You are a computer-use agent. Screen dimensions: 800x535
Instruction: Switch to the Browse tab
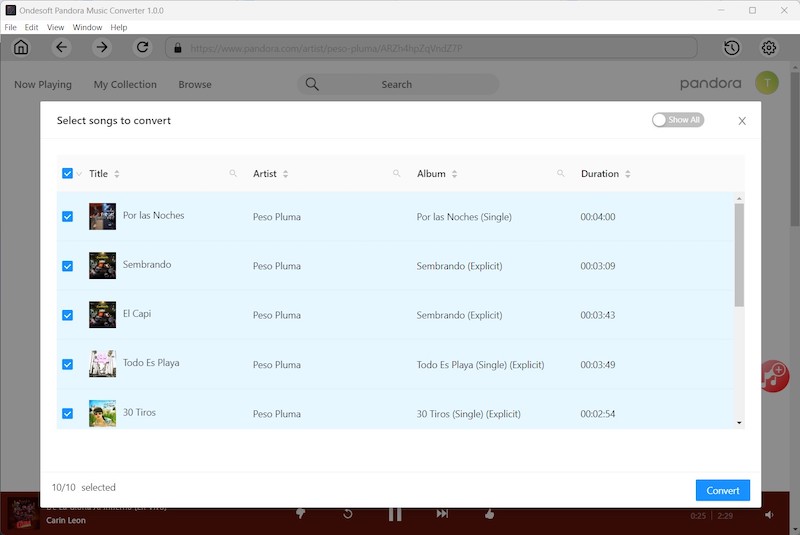[195, 85]
